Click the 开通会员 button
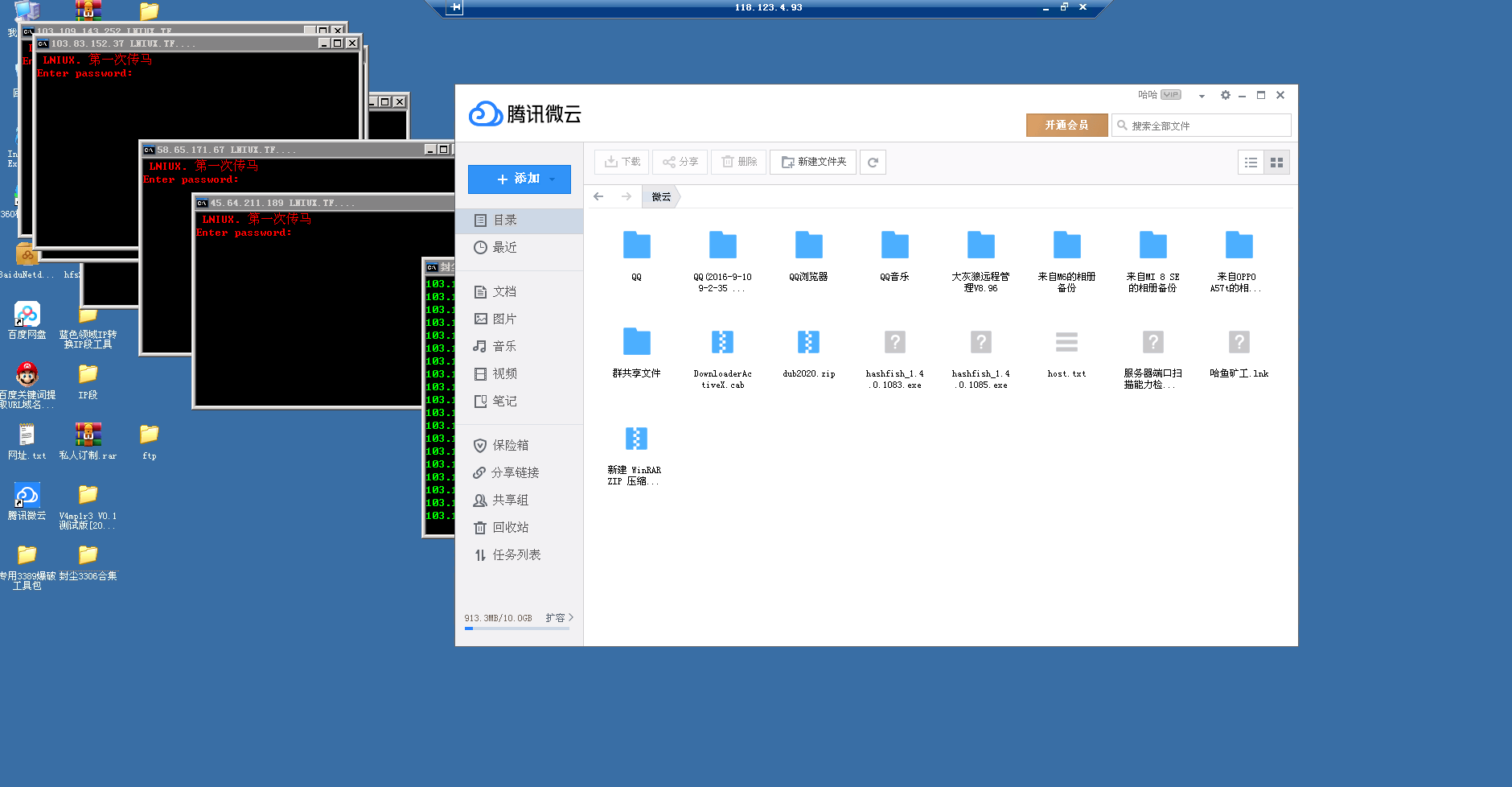 coord(1066,125)
